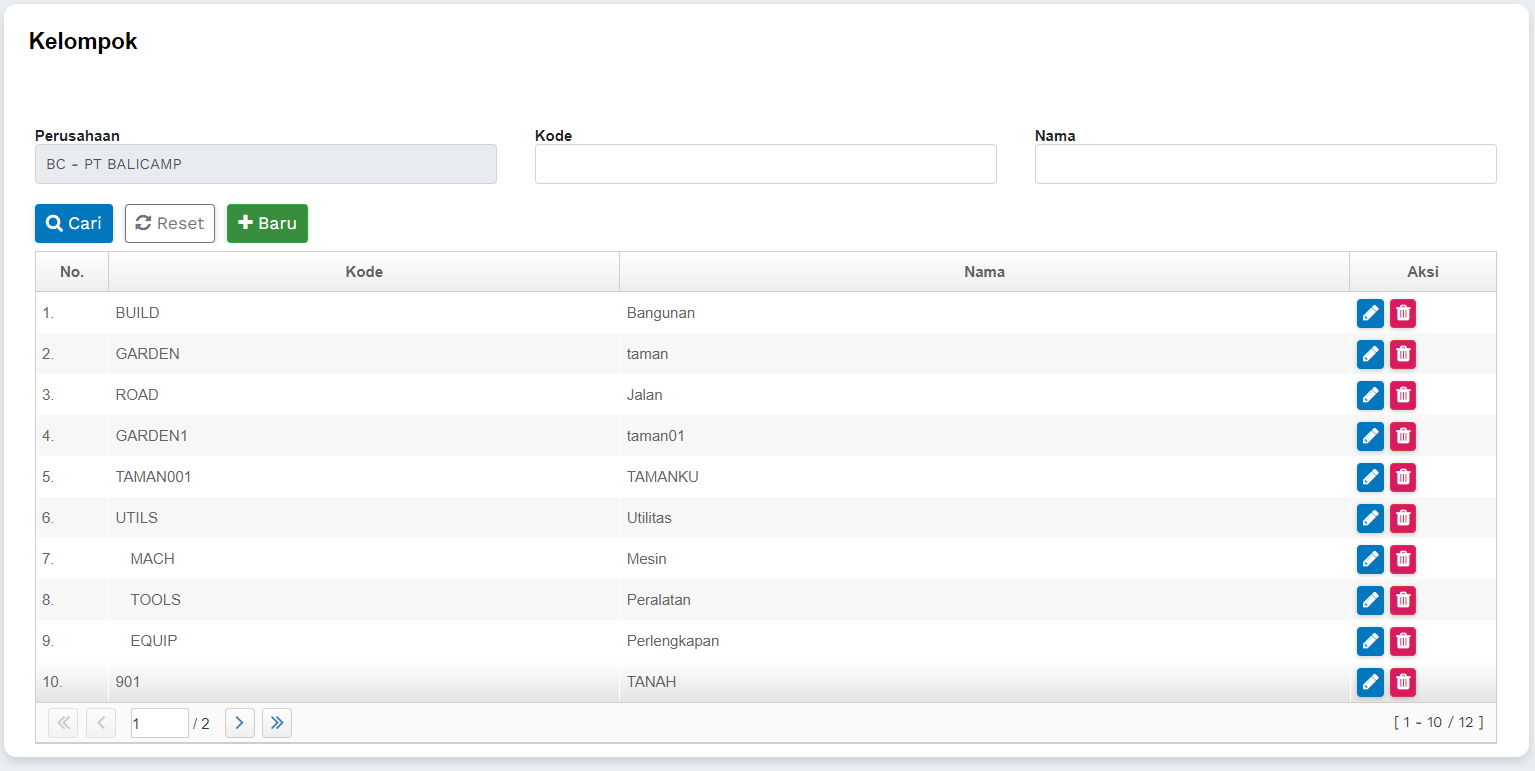Jump to the last page arrow
Image resolution: width=1535 pixels, height=771 pixels.
[277, 722]
